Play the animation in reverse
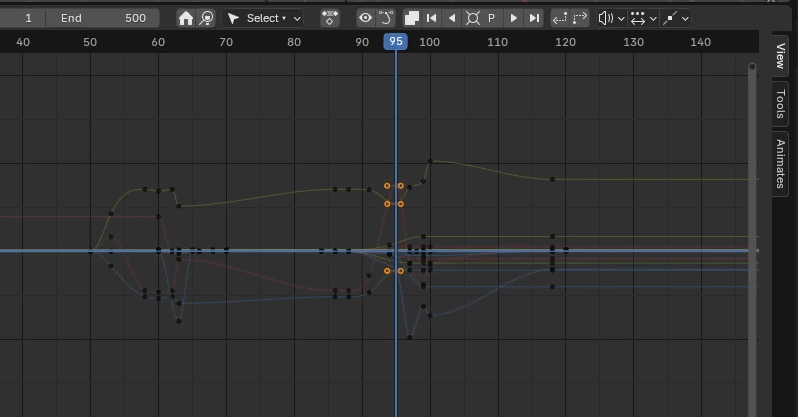The width and height of the screenshot is (798, 417). coord(452,18)
